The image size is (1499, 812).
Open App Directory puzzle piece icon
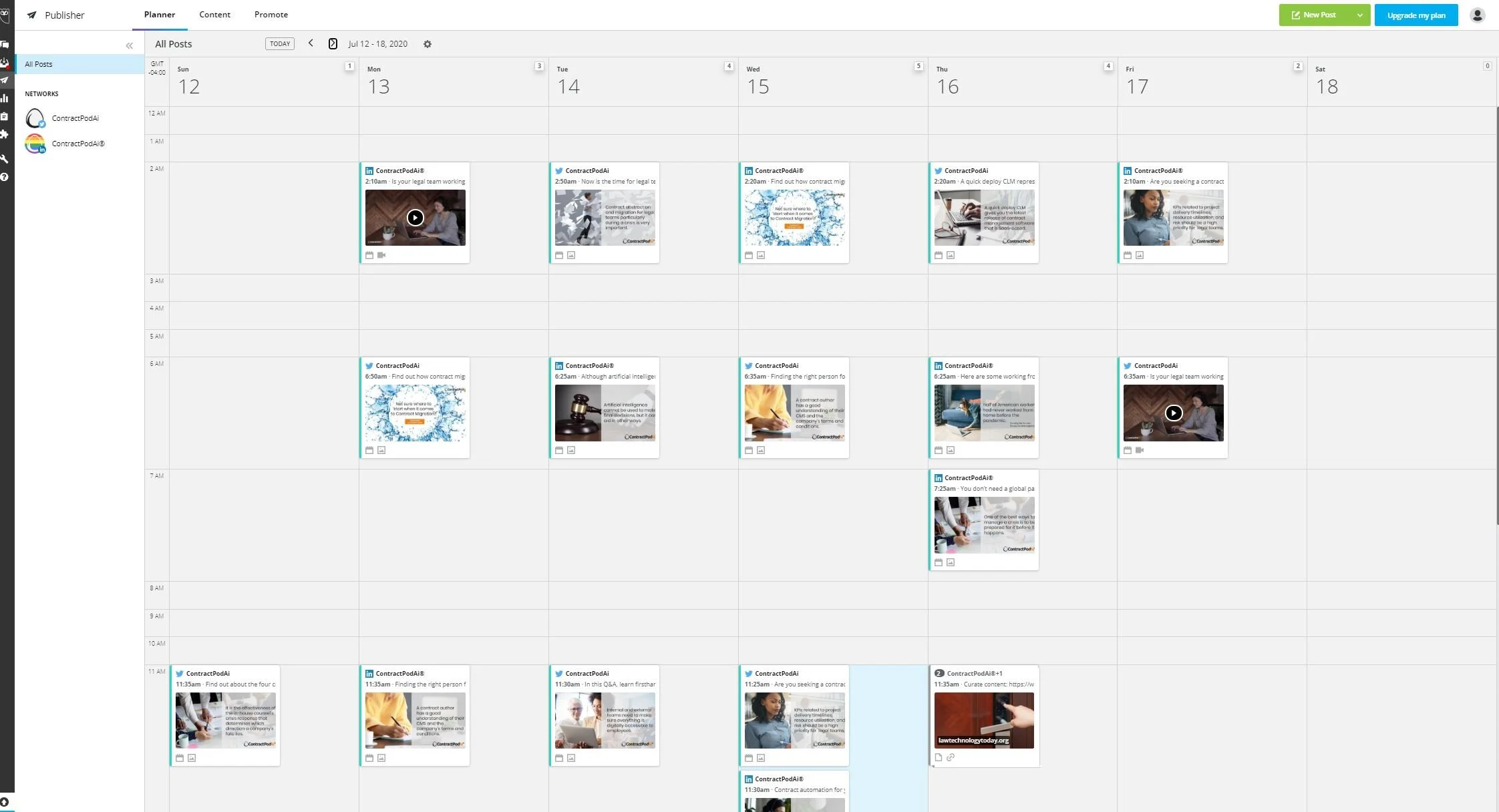coord(5,134)
